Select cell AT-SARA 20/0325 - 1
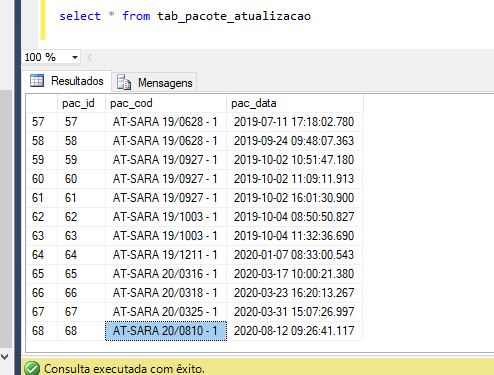This screenshot has height=375, width=494. 166,312
